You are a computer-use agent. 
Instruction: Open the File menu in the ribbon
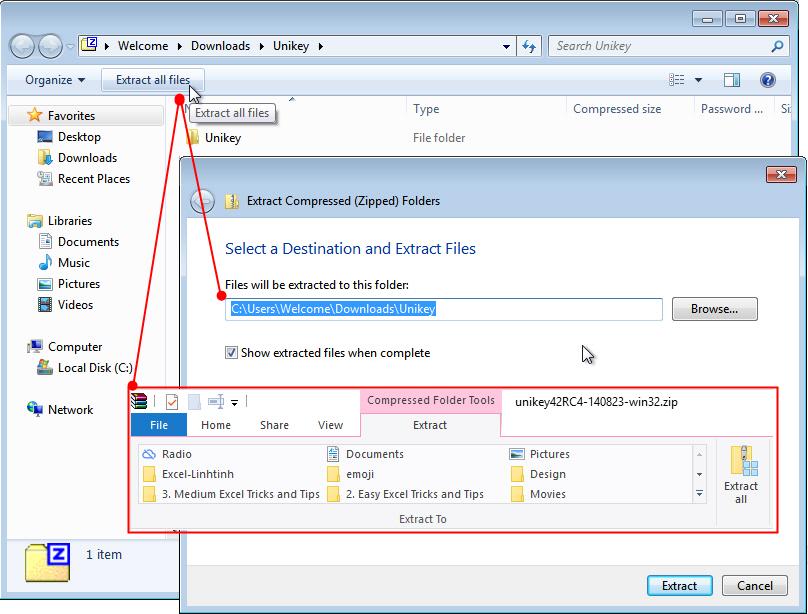pos(159,424)
